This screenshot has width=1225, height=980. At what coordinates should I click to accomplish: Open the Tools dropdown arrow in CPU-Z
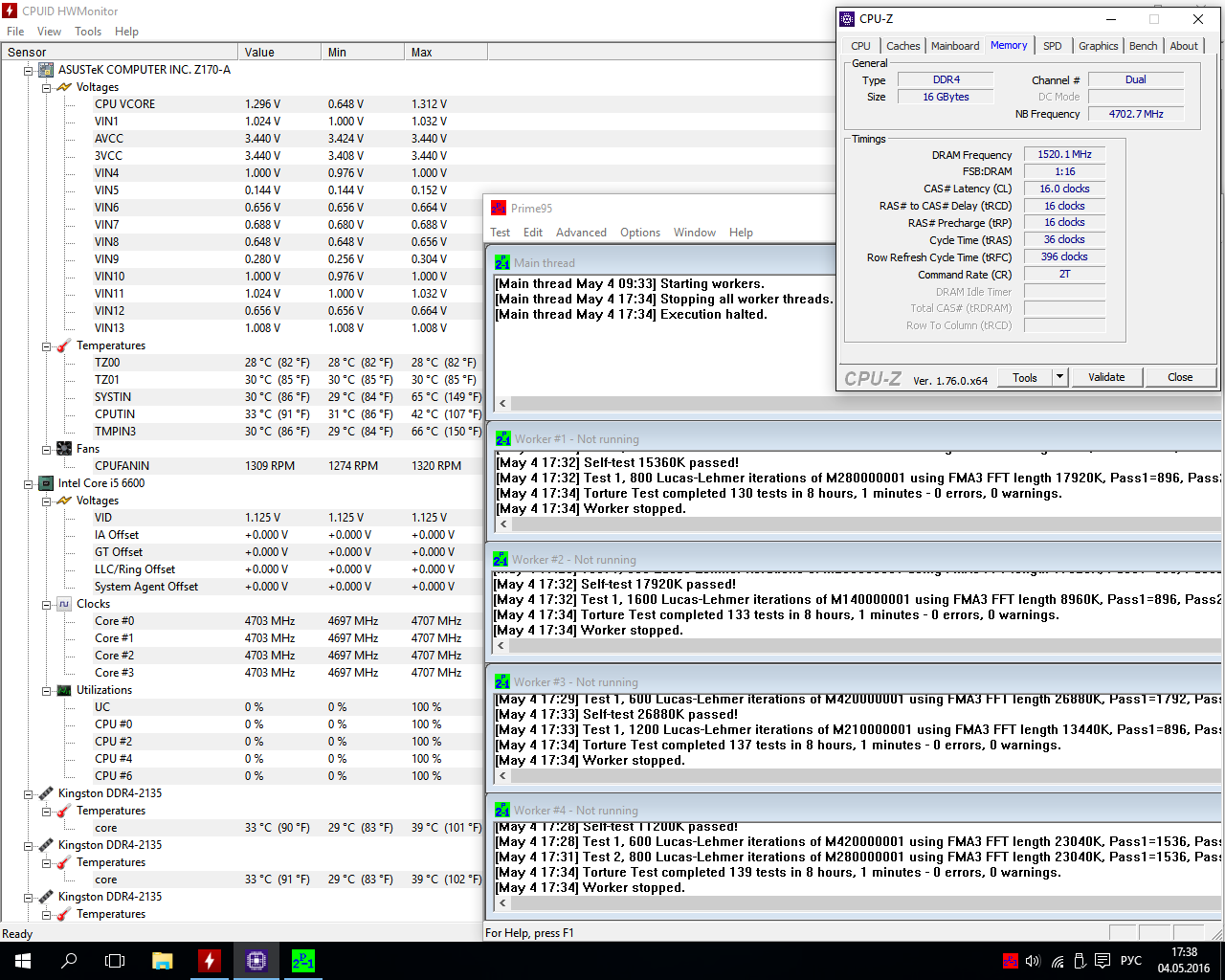[x=1059, y=377]
